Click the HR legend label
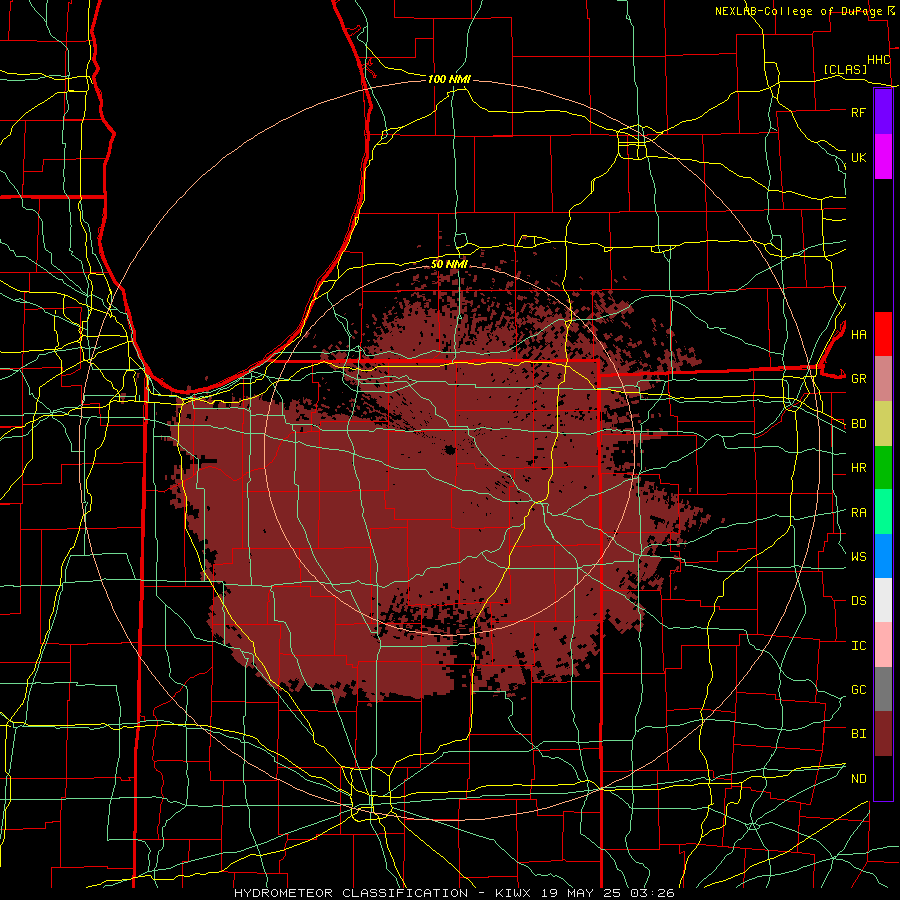Screen dimensions: 900x900 pos(858,468)
